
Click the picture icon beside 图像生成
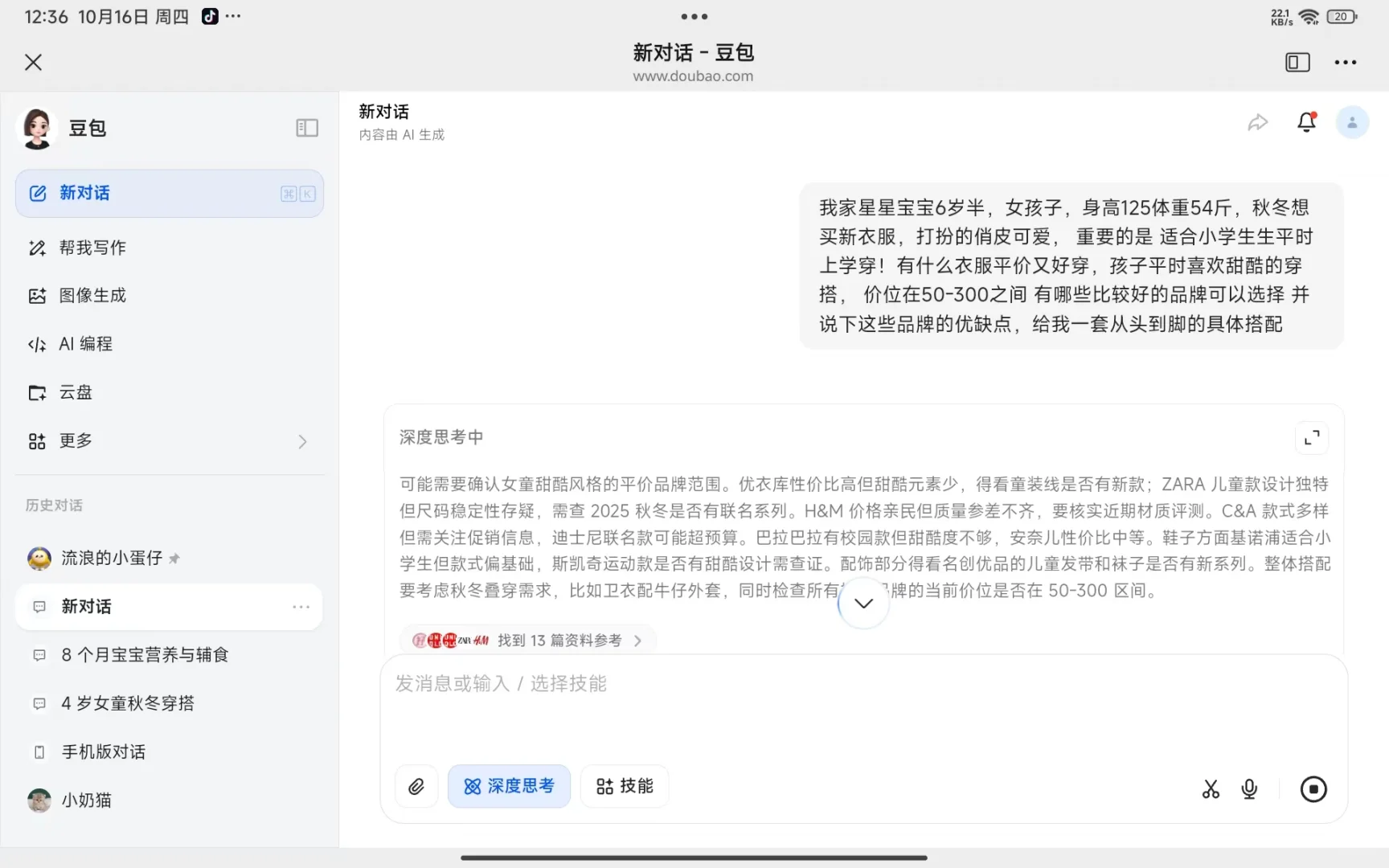coord(37,296)
